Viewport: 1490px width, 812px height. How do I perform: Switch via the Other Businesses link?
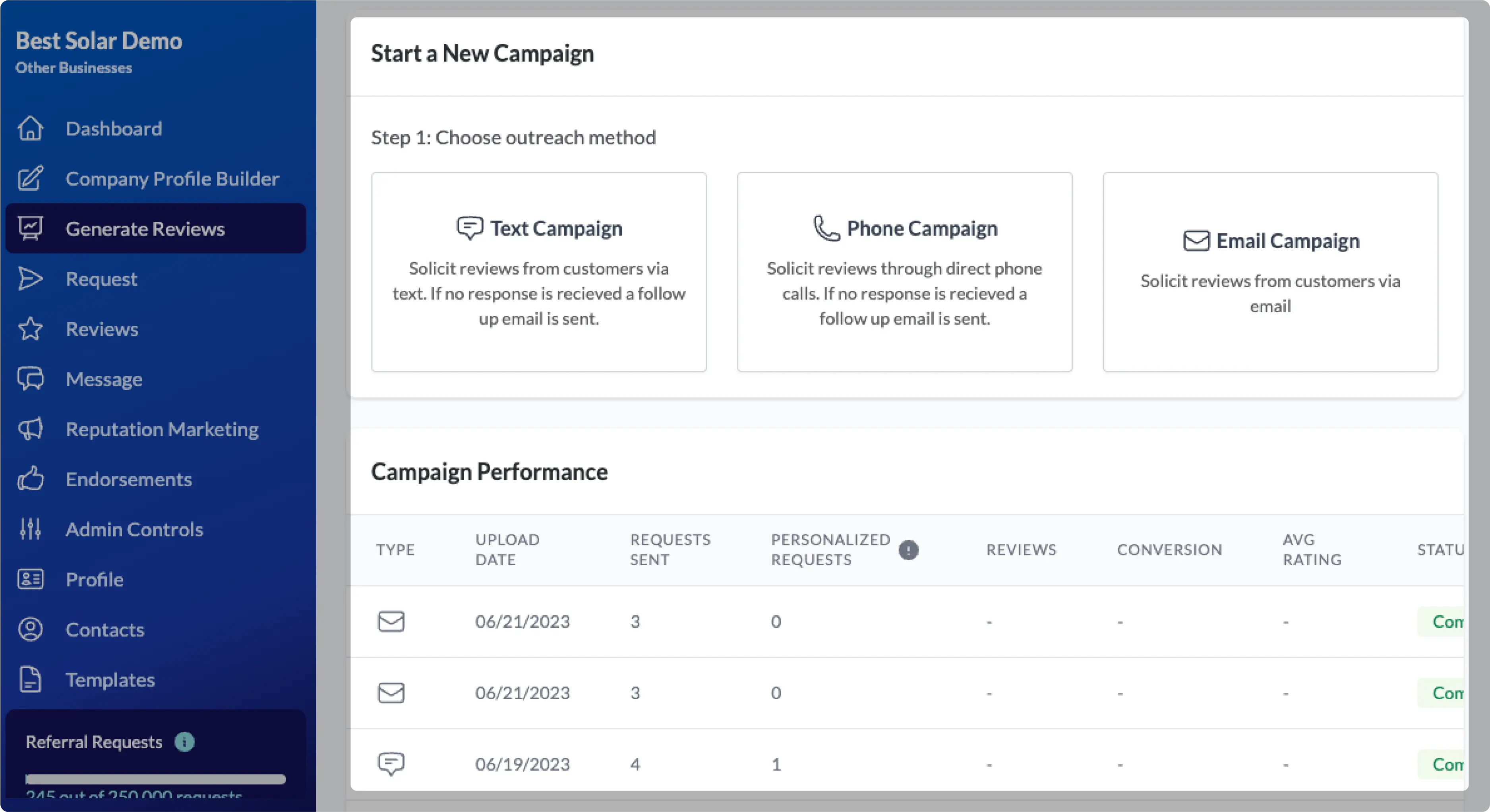(x=74, y=68)
